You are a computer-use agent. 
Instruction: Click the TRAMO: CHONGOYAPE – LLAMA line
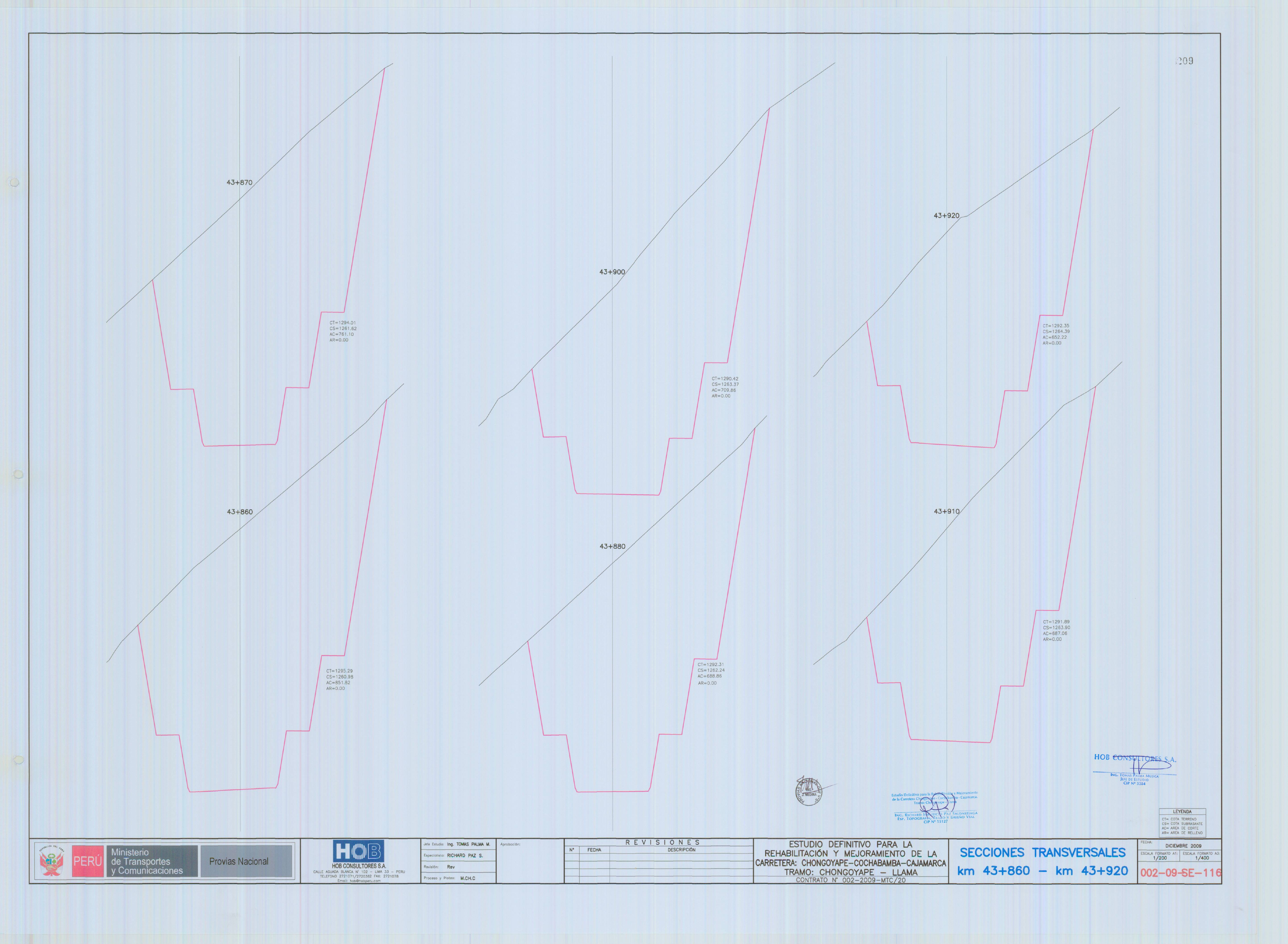(x=851, y=873)
